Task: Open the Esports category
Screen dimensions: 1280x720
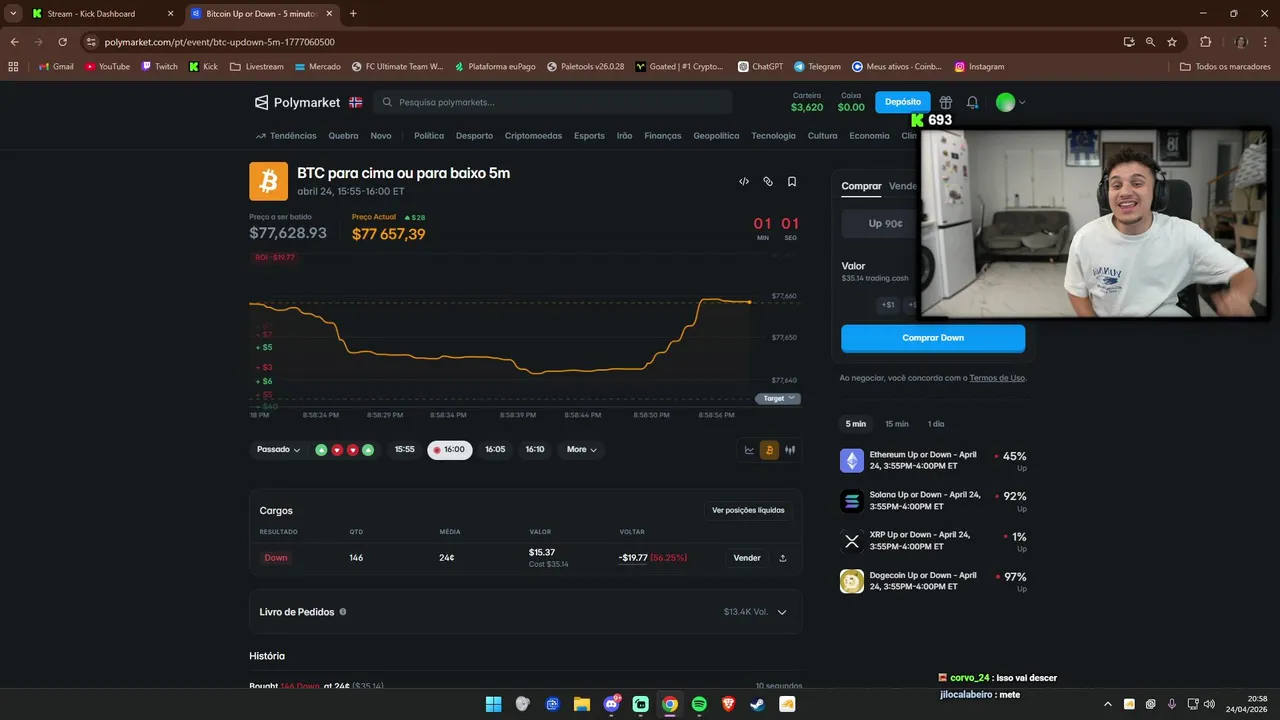Action: (589, 136)
